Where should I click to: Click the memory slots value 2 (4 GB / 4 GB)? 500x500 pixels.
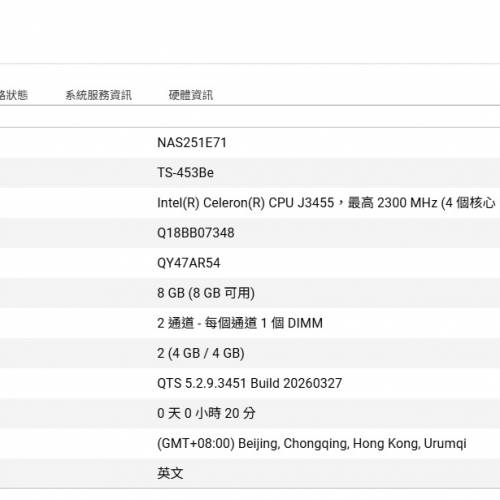(x=201, y=353)
